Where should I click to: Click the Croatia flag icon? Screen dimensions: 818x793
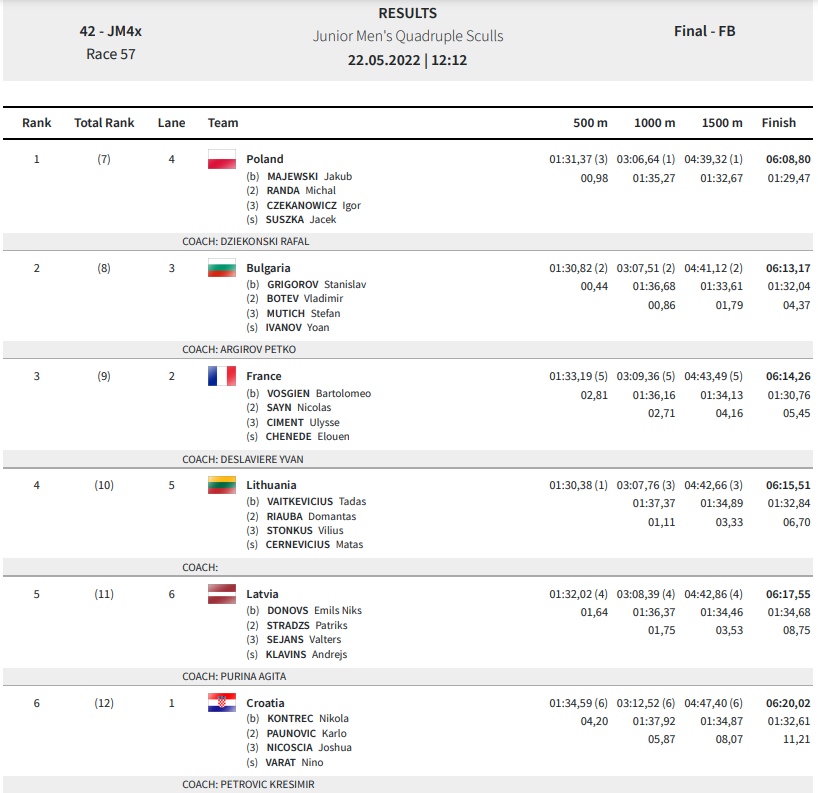(x=222, y=703)
